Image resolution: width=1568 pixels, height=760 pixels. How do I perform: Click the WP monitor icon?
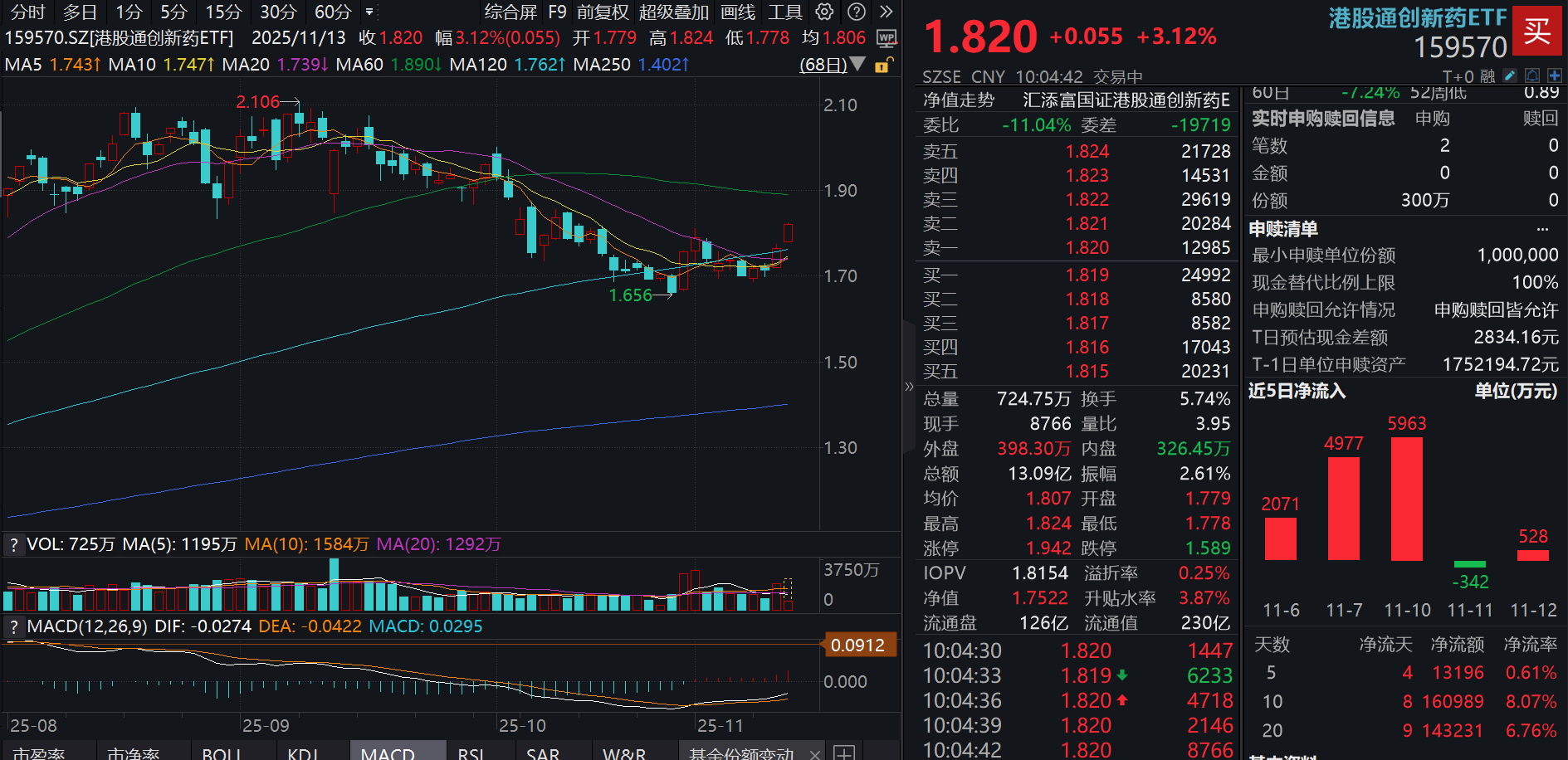point(887,38)
